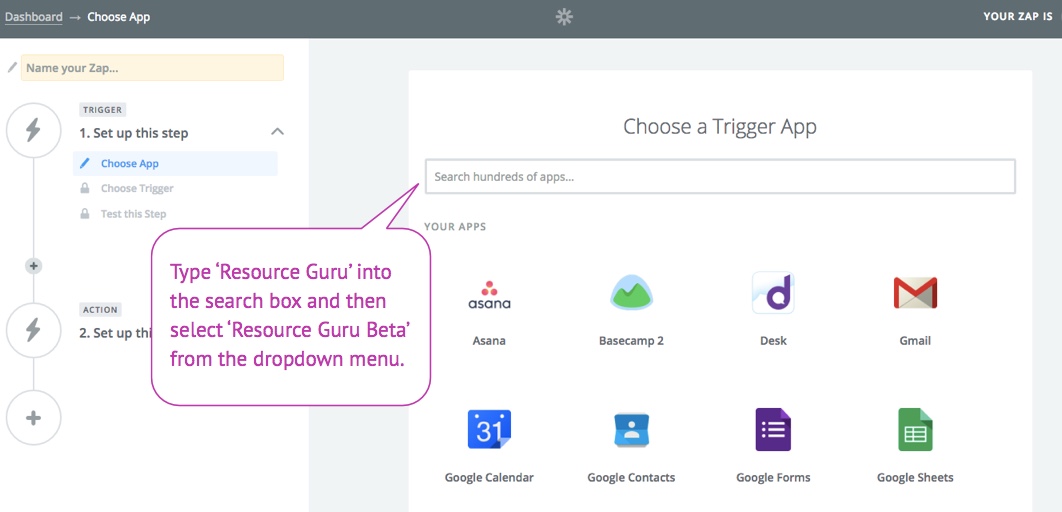Click the Google Sheets label text
Image resolution: width=1062 pixels, height=512 pixels.
point(915,477)
